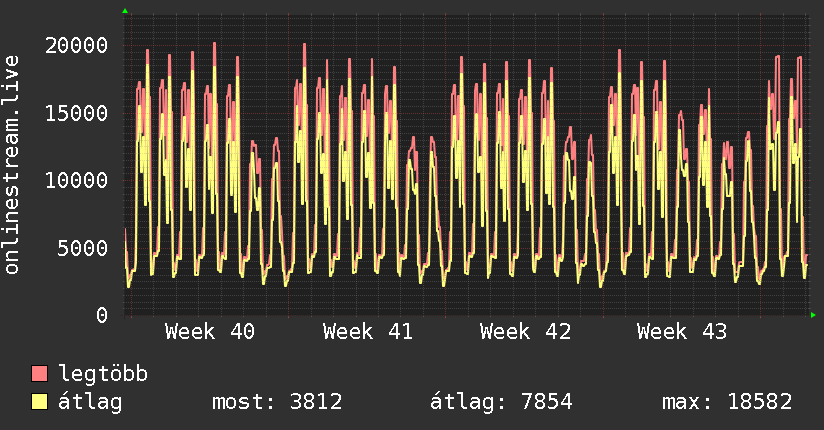Click the green arrow at y-axis top
The height and width of the screenshot is (430, 824).
[x=125, y=11]
